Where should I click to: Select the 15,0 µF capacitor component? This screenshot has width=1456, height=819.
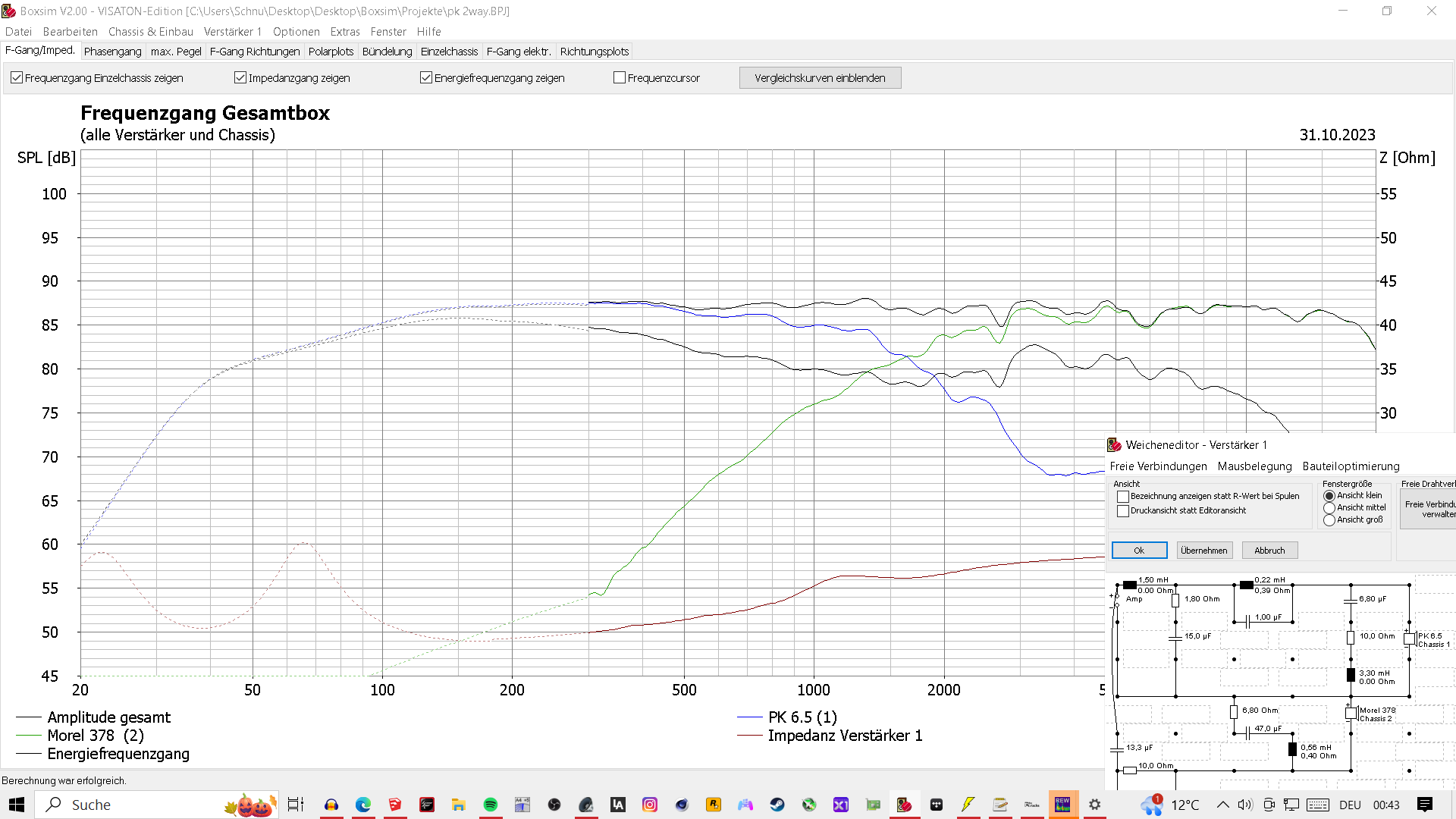[x=1175, y=639]
